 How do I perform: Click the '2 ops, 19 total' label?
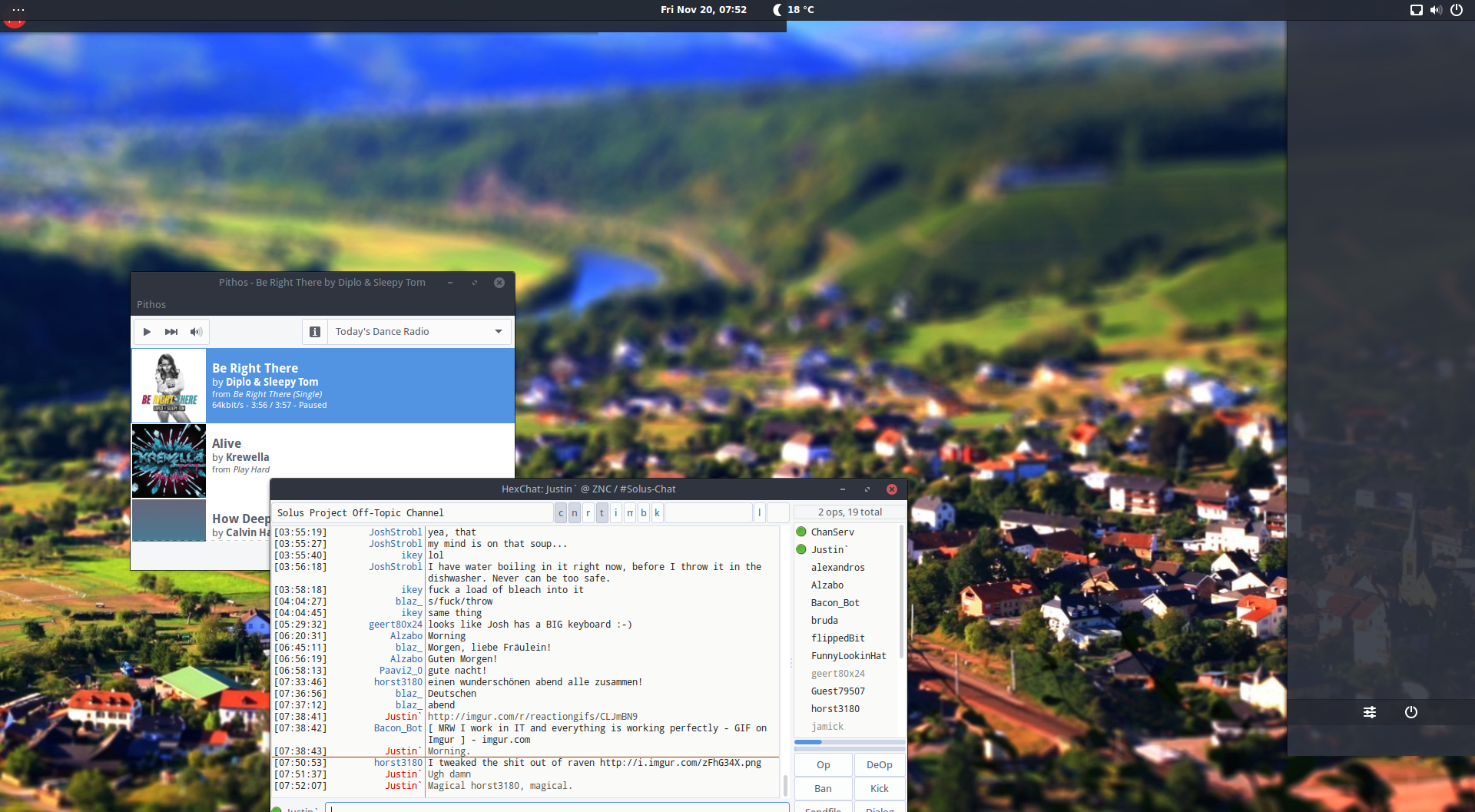click(850, 512)
